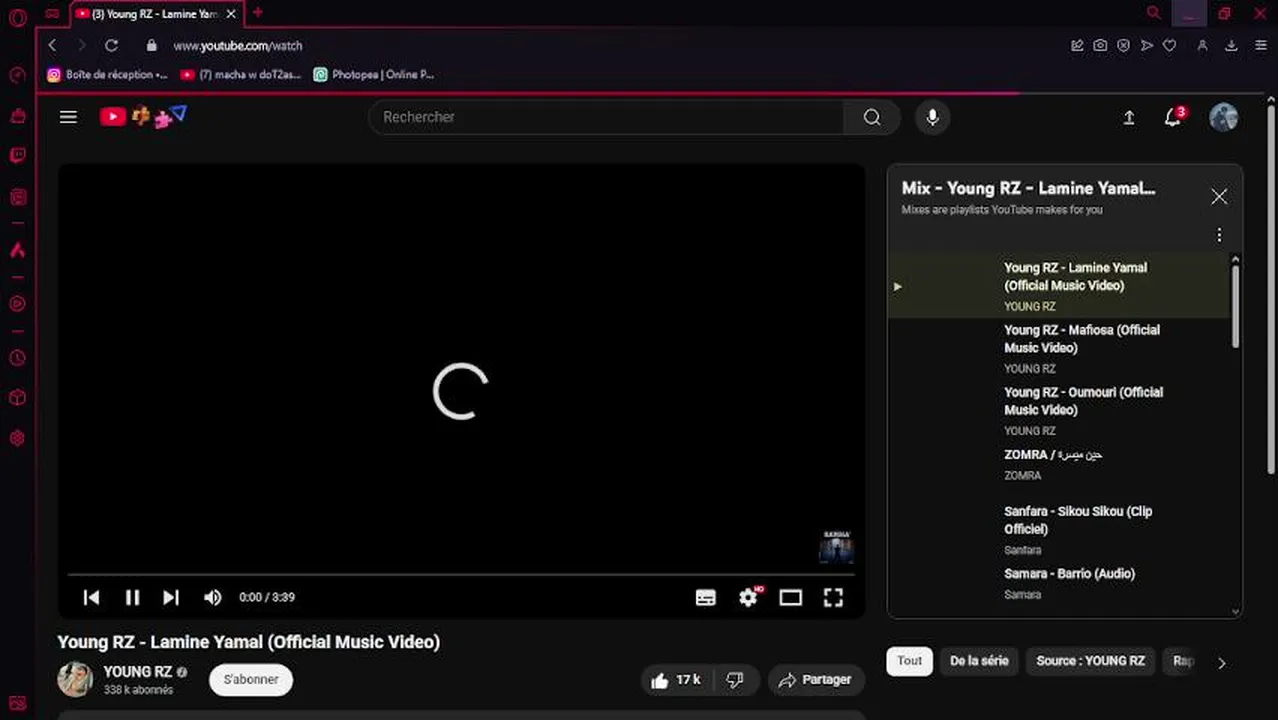The height and width of the screenshot is (720, 1278).
Task: Open Extensions cube in sidebar
Action: [17, 398]
